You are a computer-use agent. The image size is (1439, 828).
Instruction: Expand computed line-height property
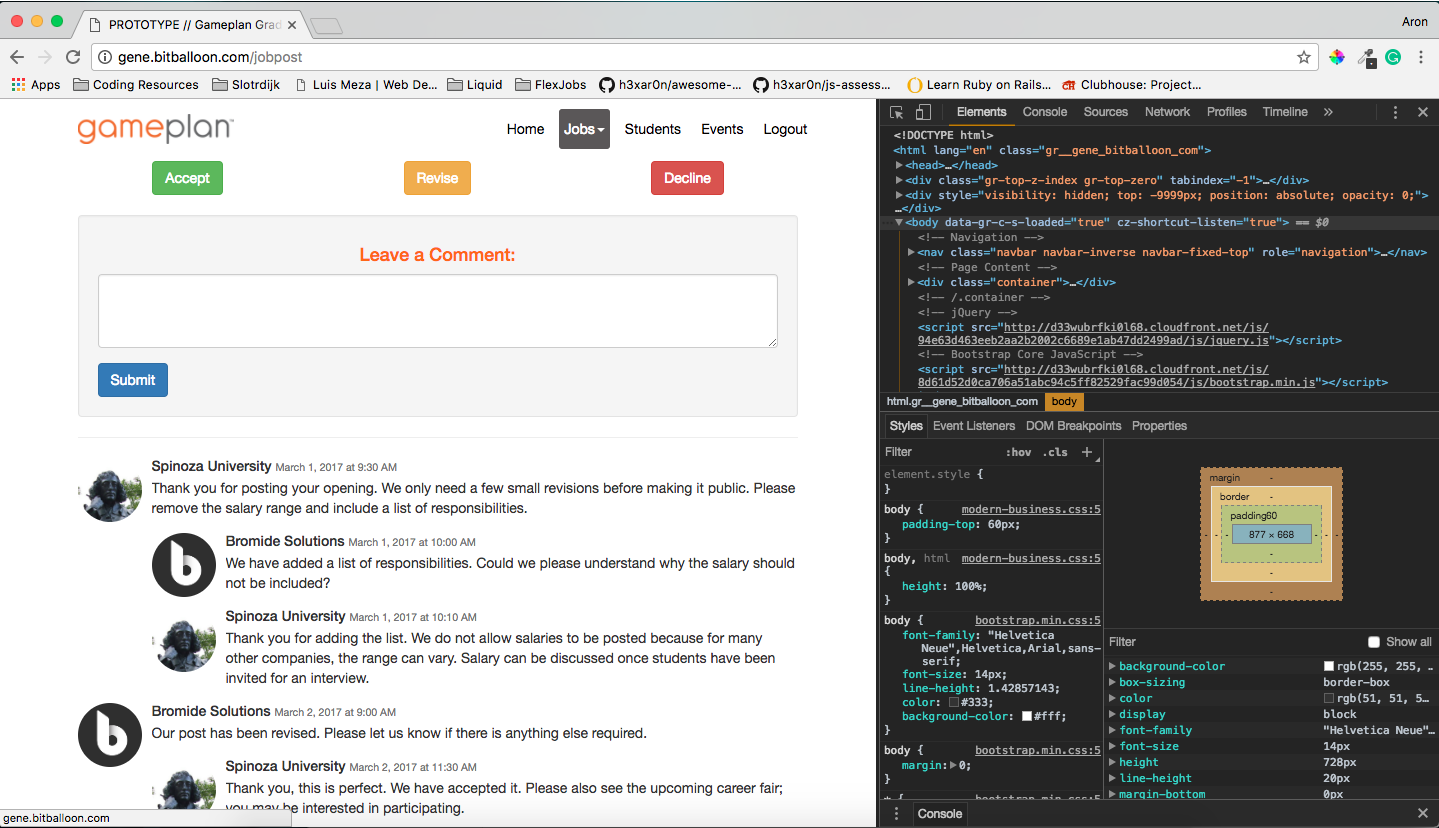[x=1113, y=778]
